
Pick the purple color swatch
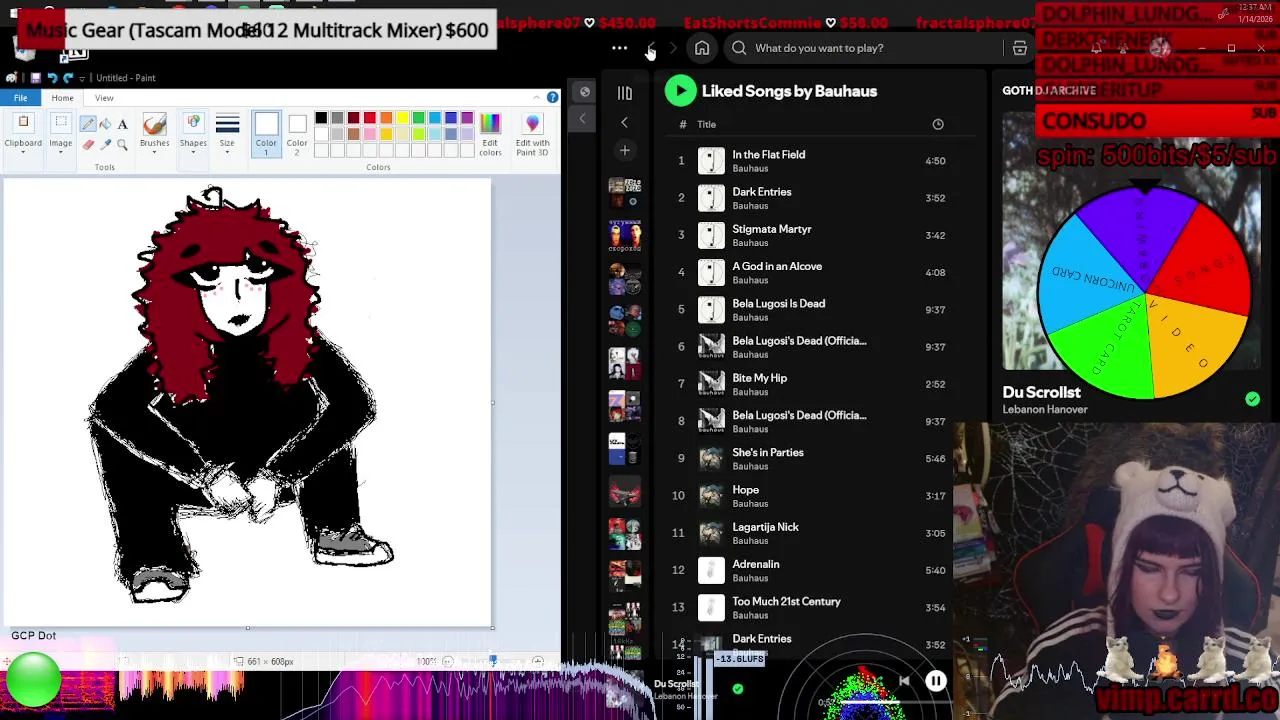coord(467,118)
